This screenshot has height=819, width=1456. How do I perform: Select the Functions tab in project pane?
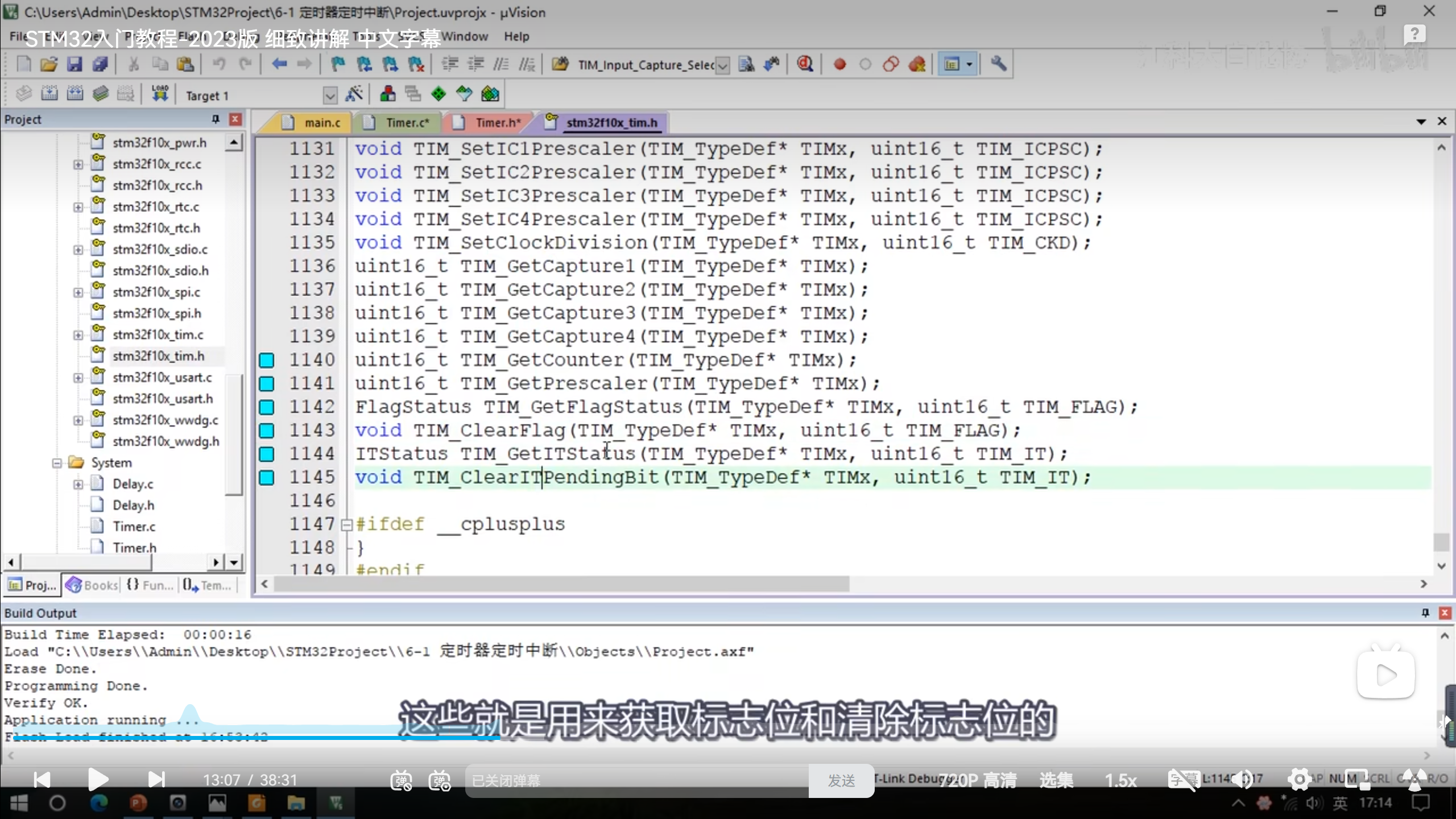(x=150, y=585)
